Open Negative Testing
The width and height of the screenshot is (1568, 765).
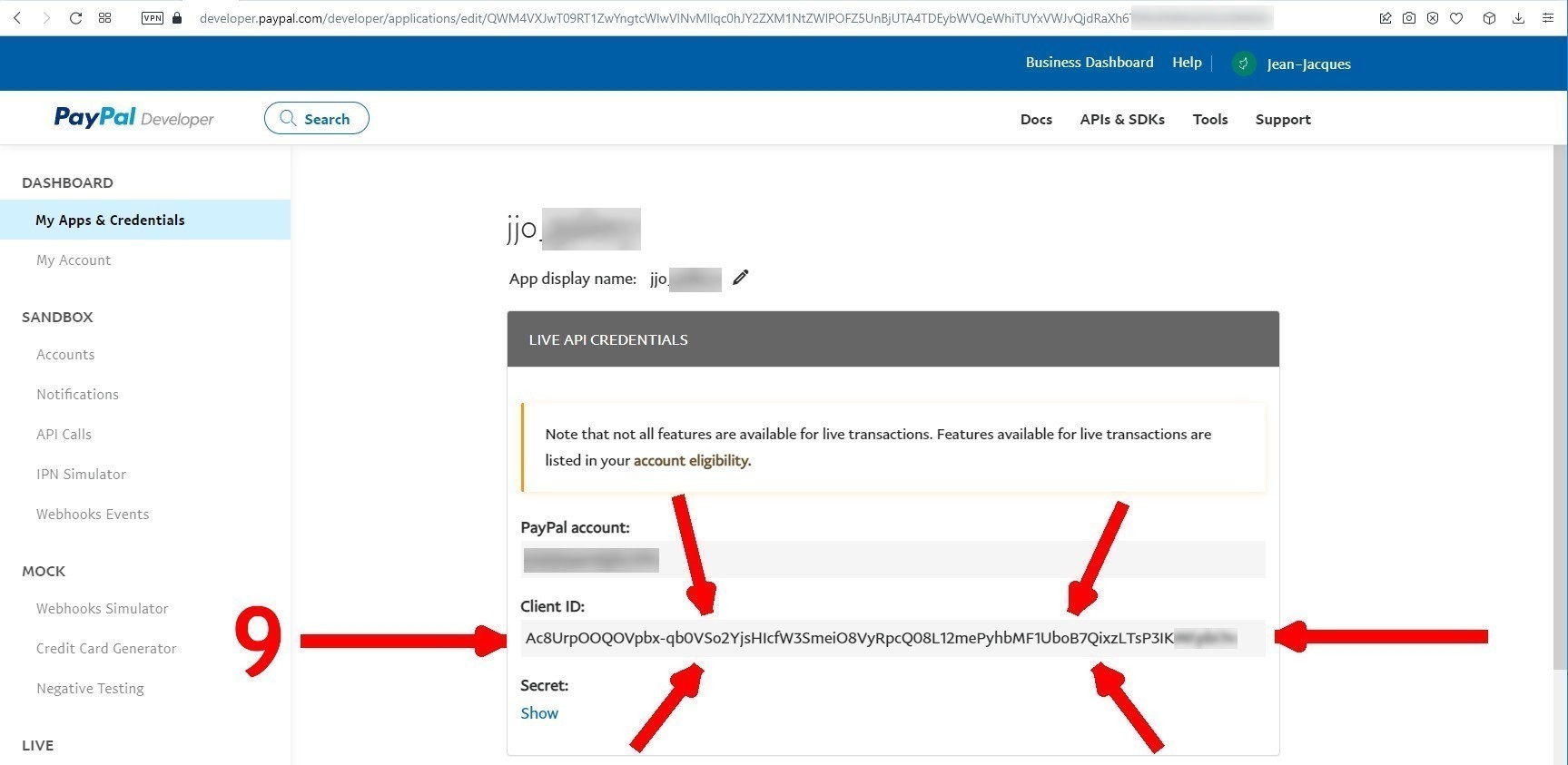coord(90,688)
